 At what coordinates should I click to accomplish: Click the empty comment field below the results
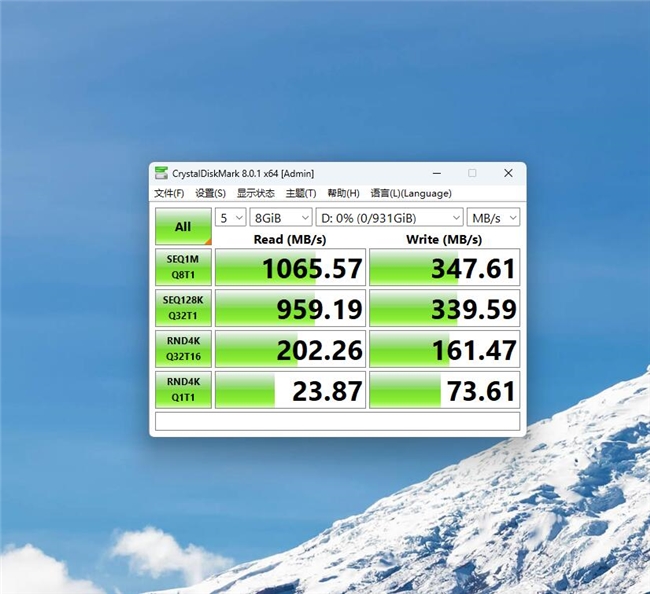tap(337, 421)
